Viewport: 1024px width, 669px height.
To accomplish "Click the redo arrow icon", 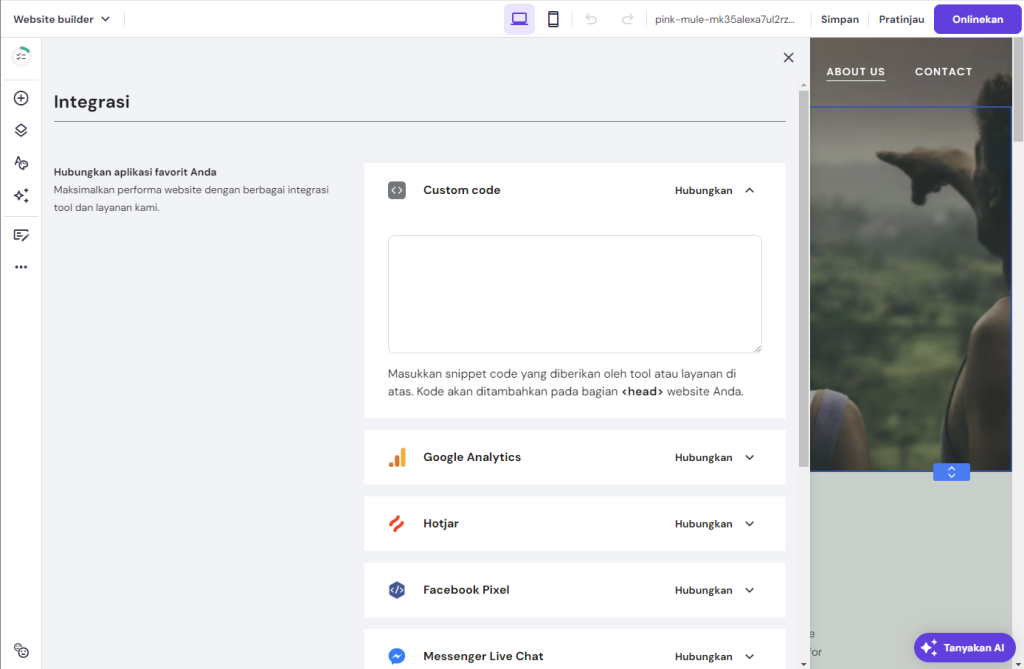I will coord(625,18).
